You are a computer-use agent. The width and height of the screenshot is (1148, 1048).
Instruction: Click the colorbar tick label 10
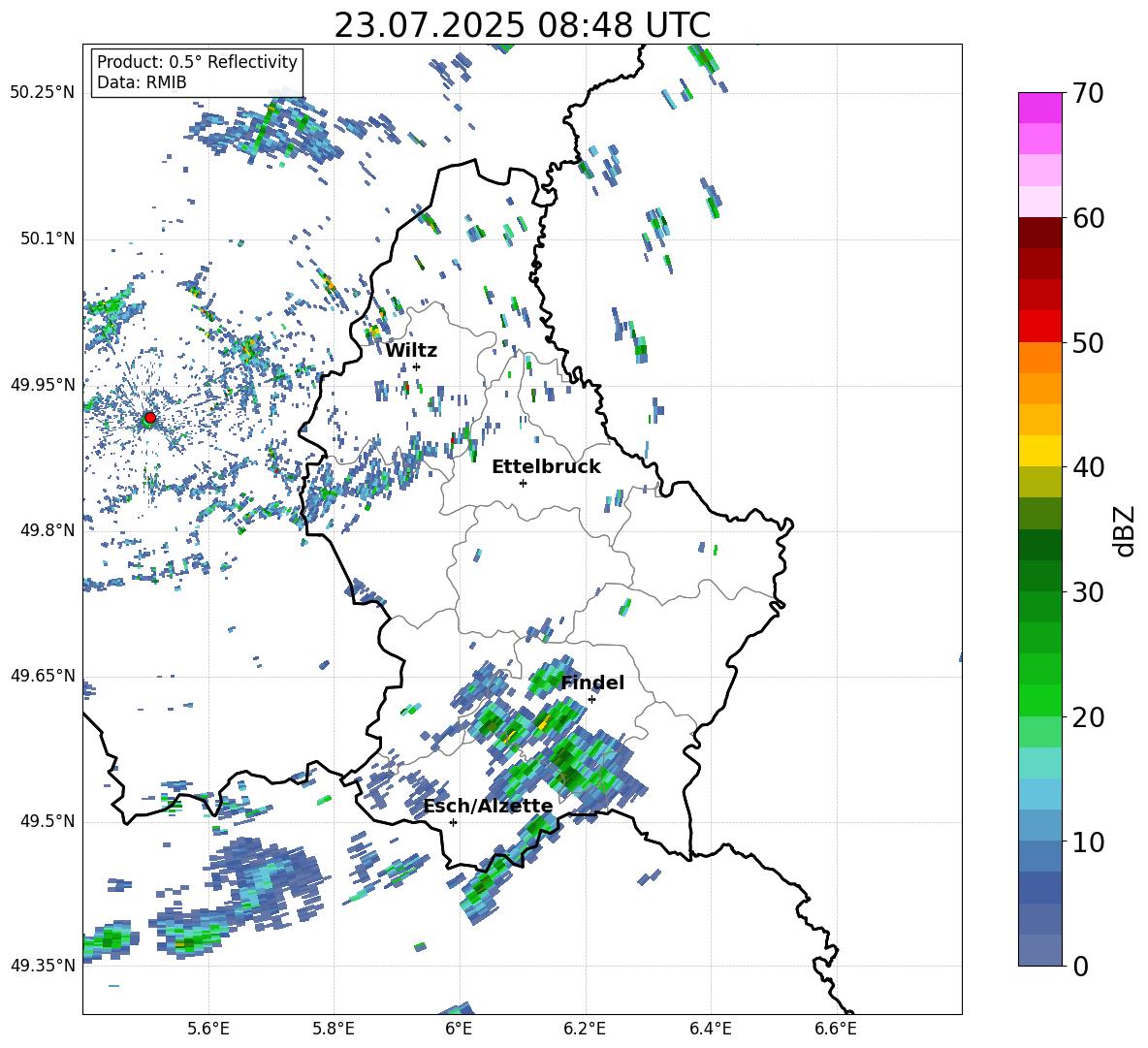[1088, 842]
